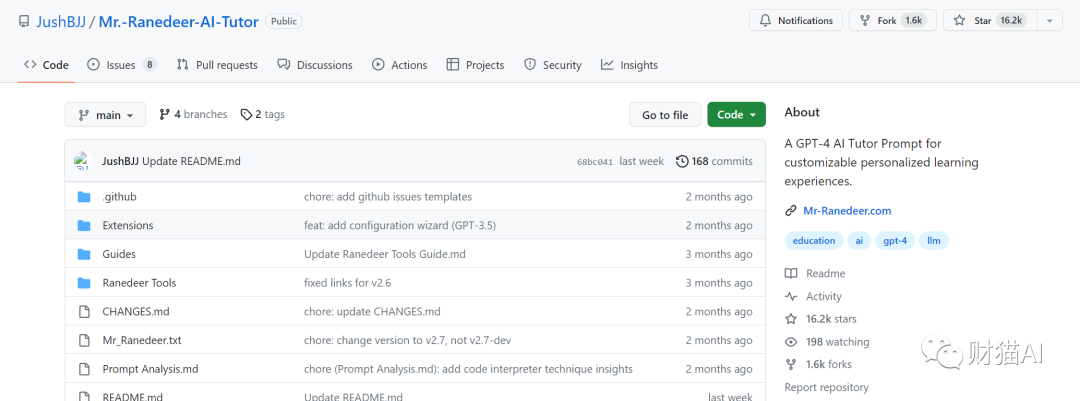This screenshot has width=1080, height=401.
Task: Switch to the Issues tab
Action: click(122, 65)
